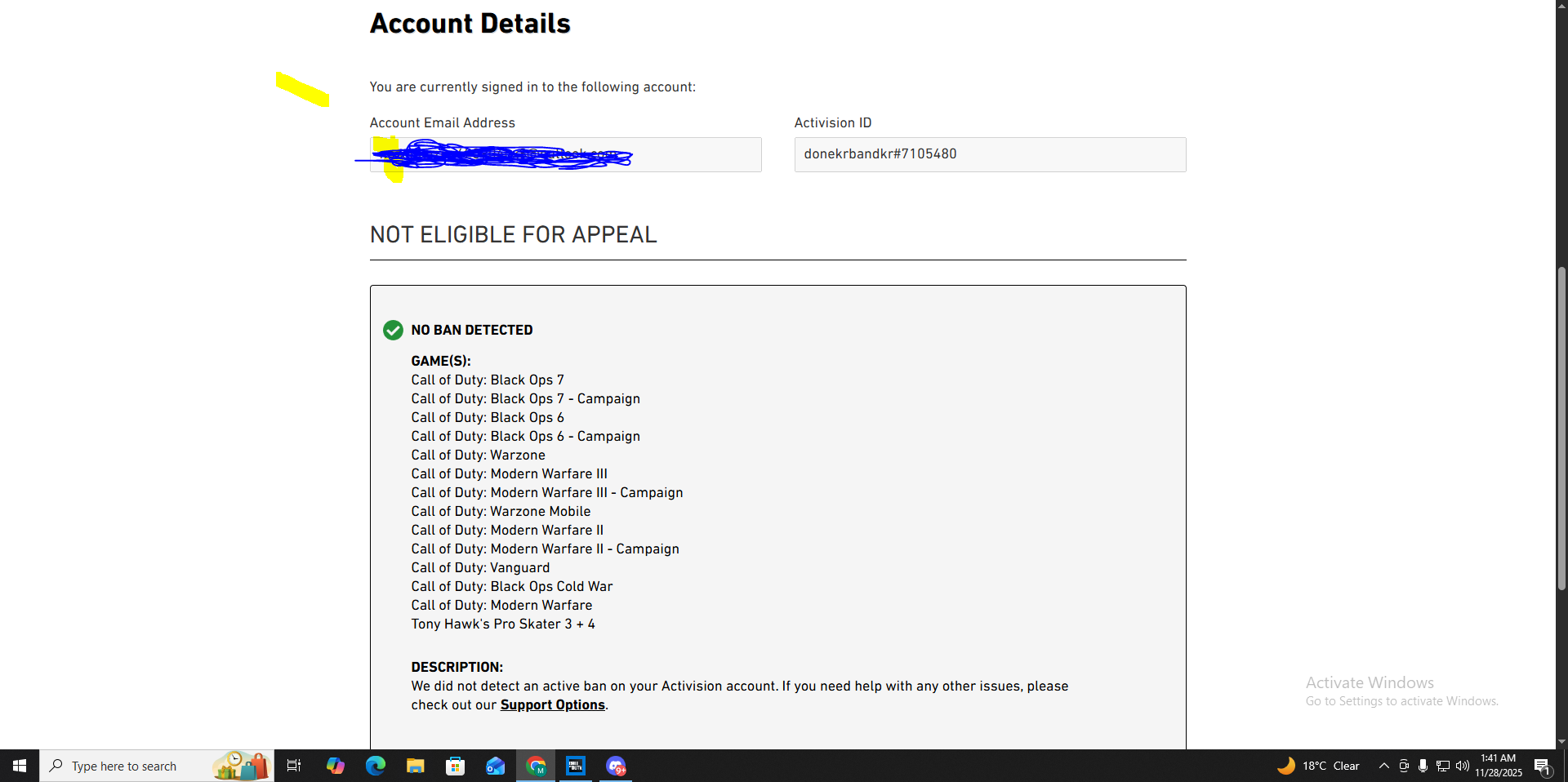Screen dimensions: 1568x782
Task: Click Modern Warfare II - Campaign entry
Action: [x=546, y=549]
